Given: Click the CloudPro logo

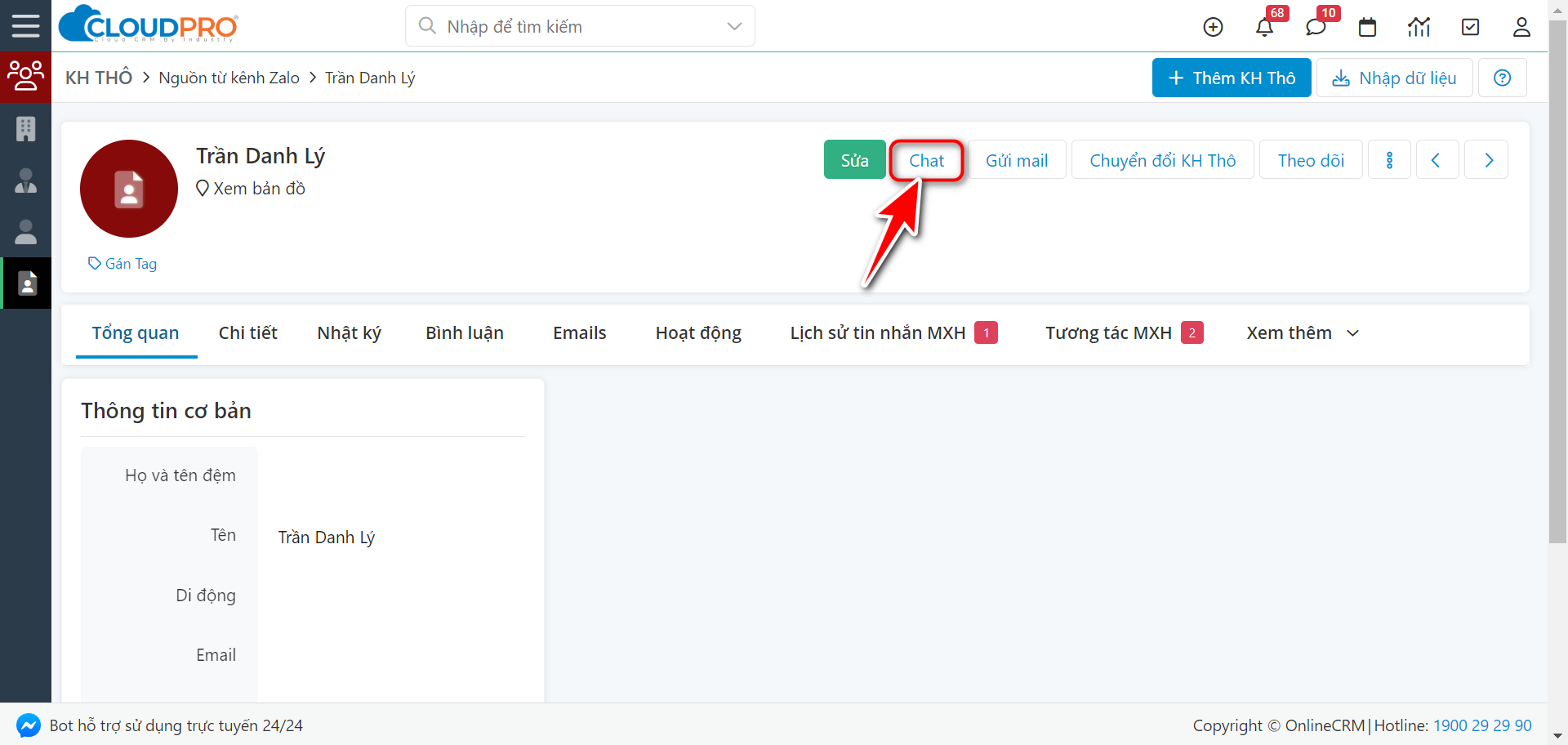Looking at the screenshot, I should tap(149, 25).
